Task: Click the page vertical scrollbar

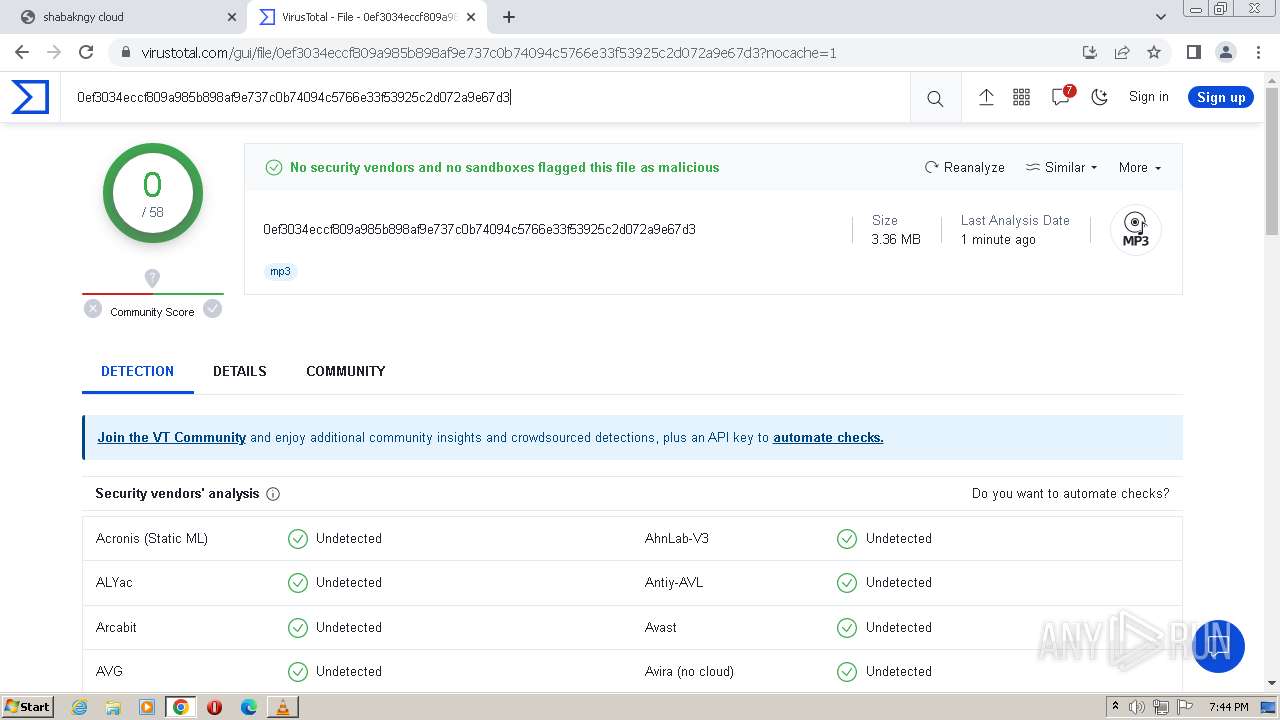Action: point(1272,160)
